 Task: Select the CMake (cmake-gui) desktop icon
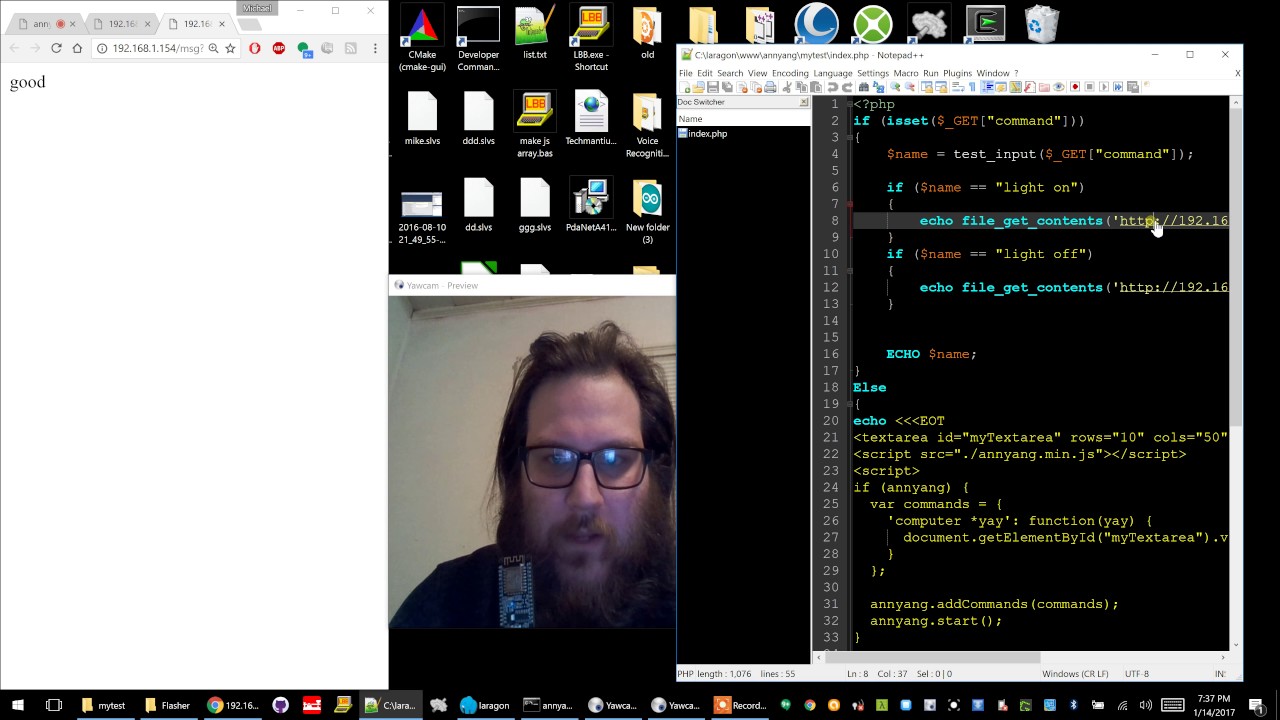pos(422,40)
